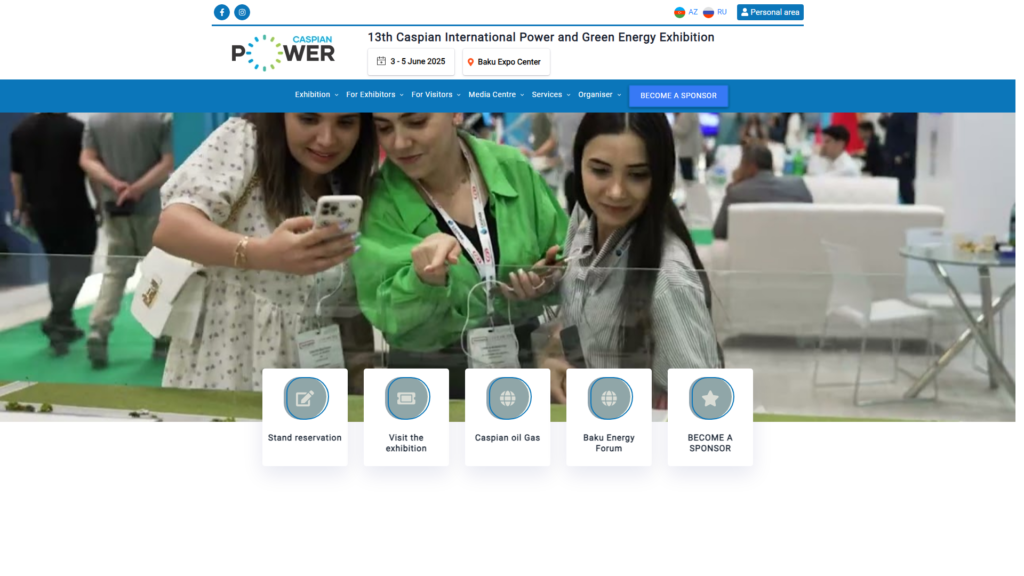Select the 13th Caspian International exhibition title
Image resolution: width=1024 pixels, height=576 pixels.
pos(541,37)
